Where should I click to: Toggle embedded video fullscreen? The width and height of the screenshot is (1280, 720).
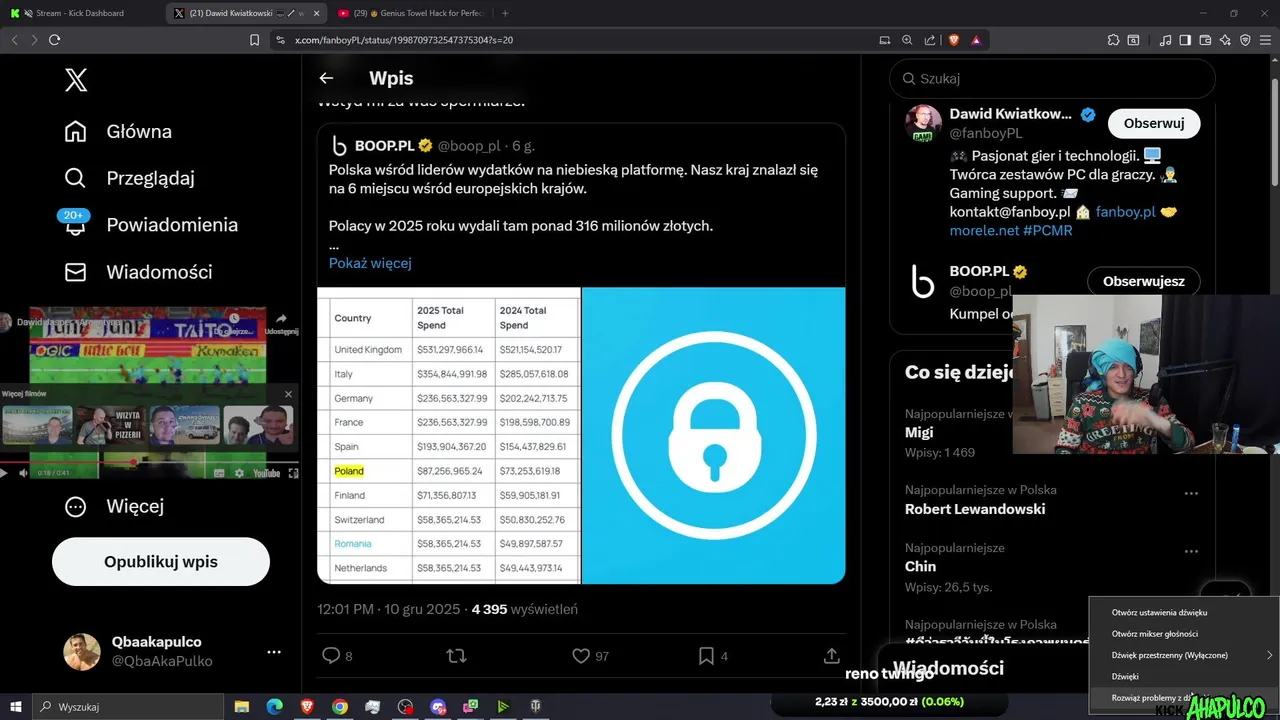coord(291,473)
